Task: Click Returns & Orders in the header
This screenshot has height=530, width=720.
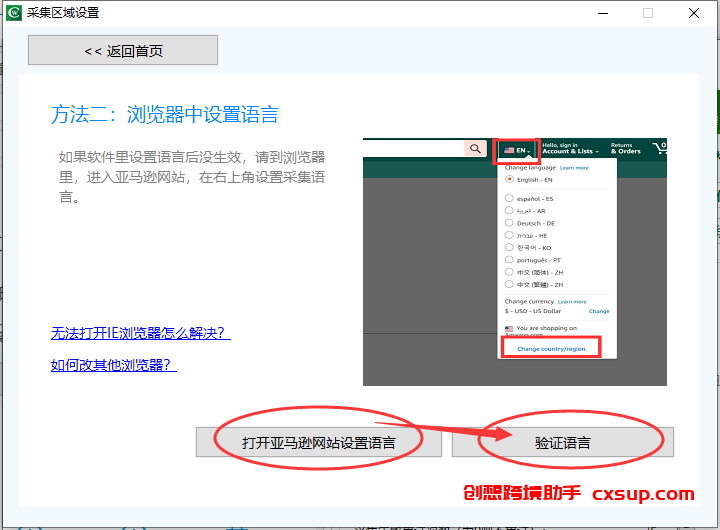Action: click(625, 148)
